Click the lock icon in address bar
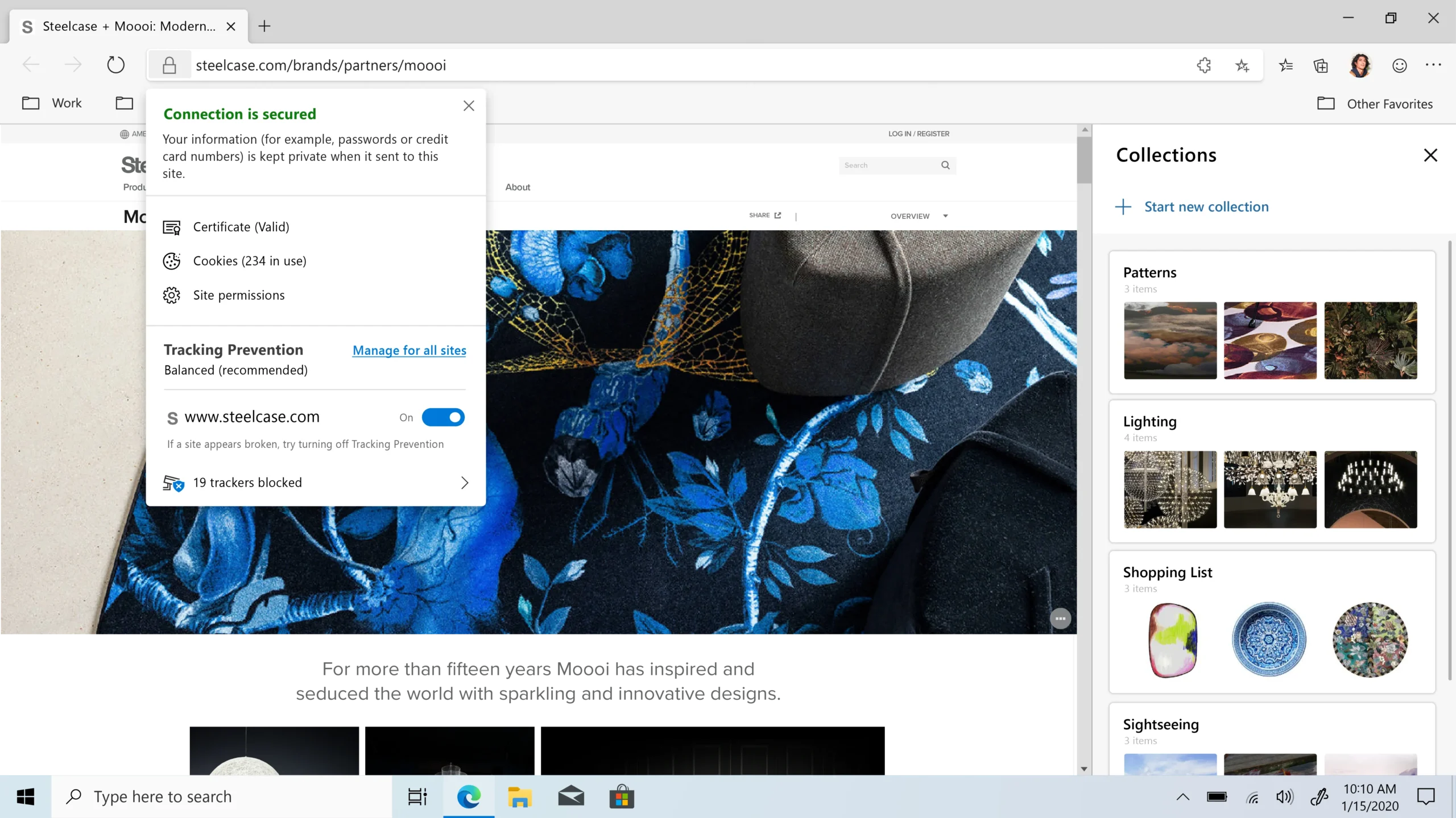1456x818 pixels. coord(169,65)
